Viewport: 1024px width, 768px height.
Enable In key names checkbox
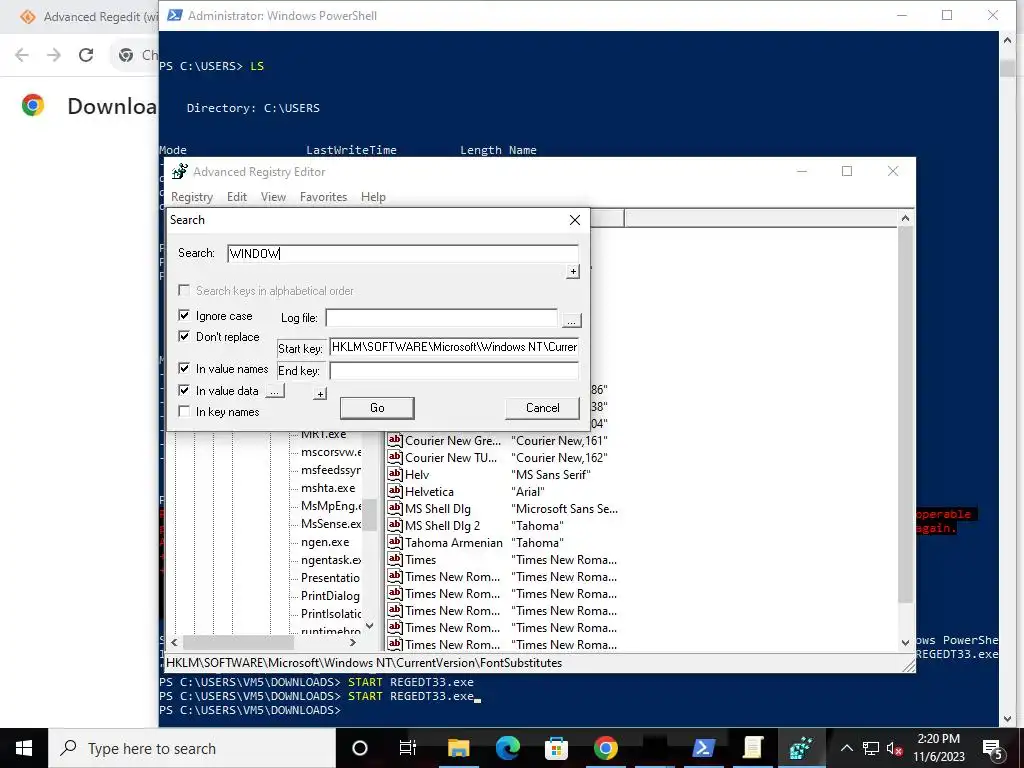[x=184, y=411]
